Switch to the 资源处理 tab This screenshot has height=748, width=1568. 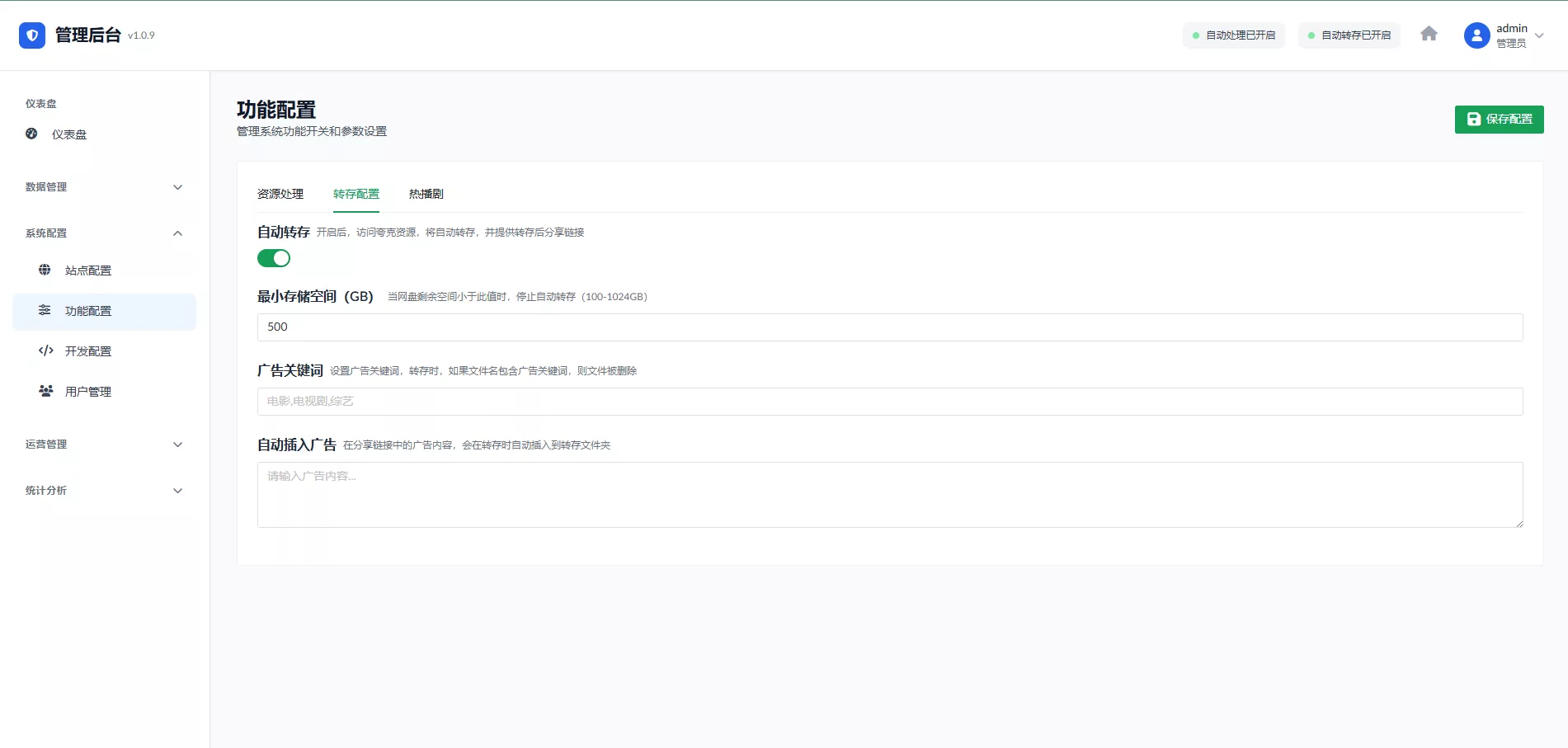(280, 194)
